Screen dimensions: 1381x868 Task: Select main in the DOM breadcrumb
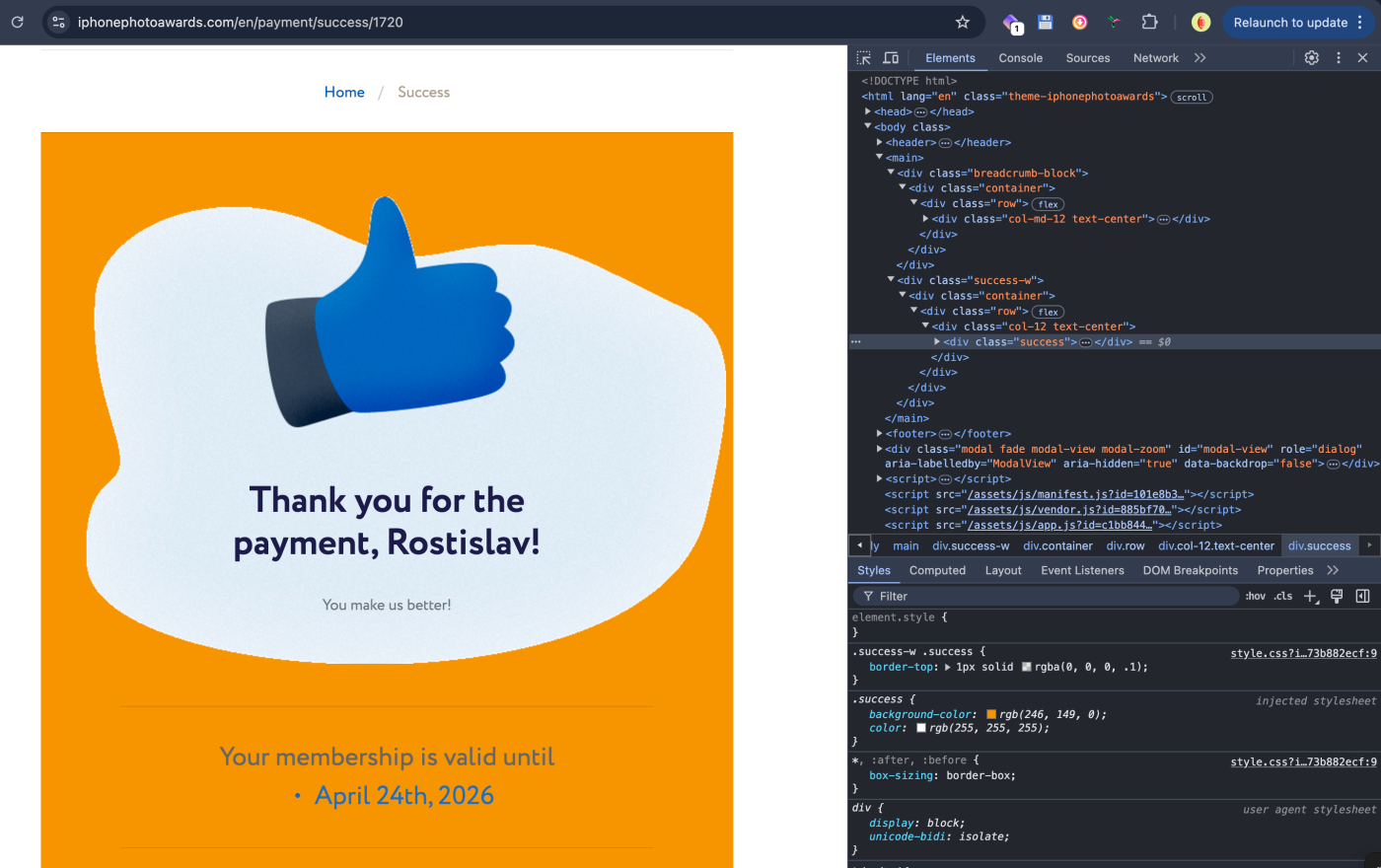click(x=906, y=545)
